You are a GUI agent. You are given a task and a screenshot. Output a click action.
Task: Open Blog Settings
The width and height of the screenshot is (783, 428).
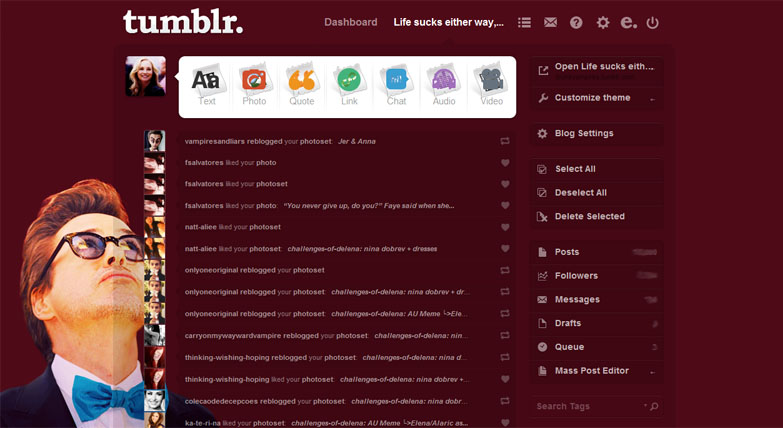point(597,133)
